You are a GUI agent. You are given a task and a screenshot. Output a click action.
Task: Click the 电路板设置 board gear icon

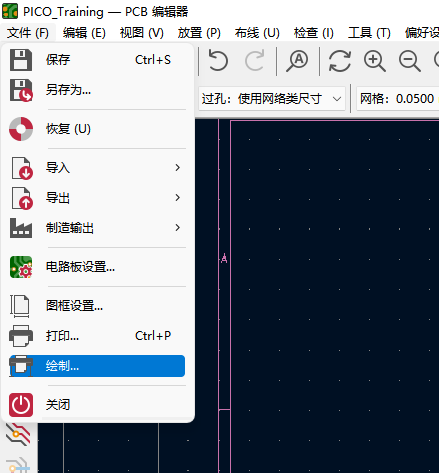coord(21,267)
